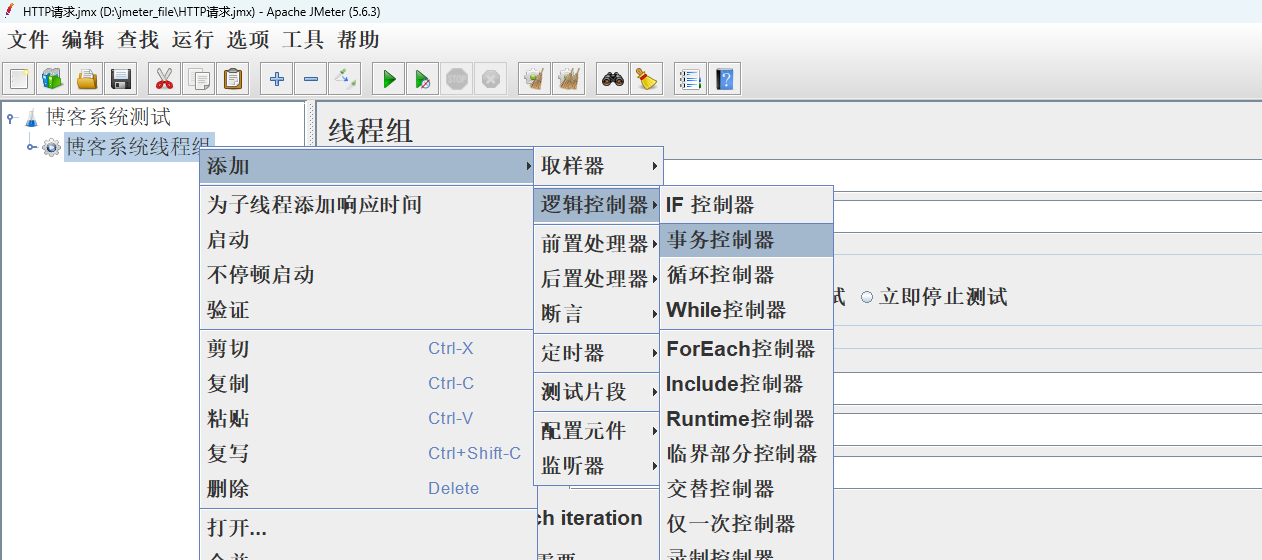Image resolution: width=1262 pixels, height=560 pixels.
Task: Open the 定时器 submenu
Action: click(598, 353)
